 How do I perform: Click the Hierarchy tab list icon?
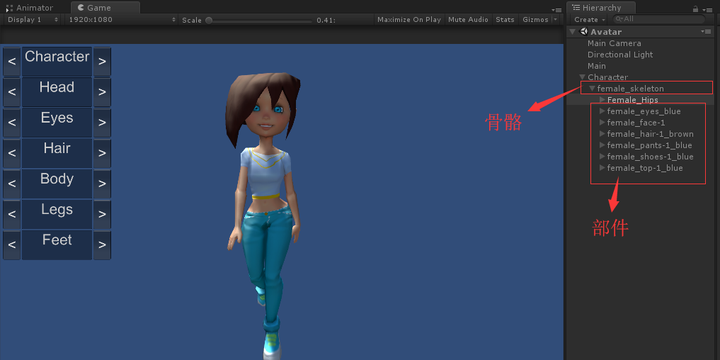click(576, 7)
